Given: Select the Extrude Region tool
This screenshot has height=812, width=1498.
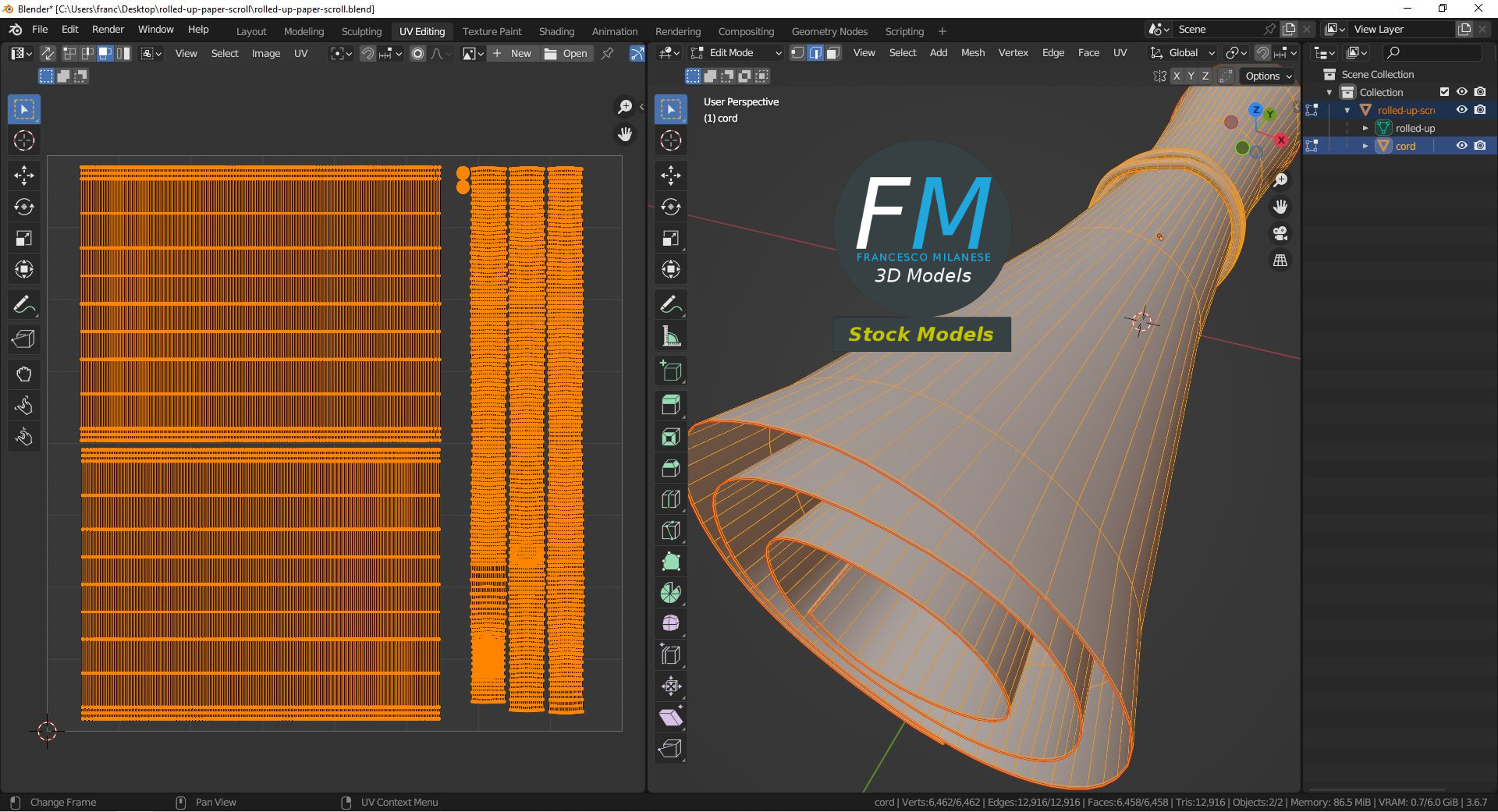Looking at the screenshot, I should click(670, 405).
